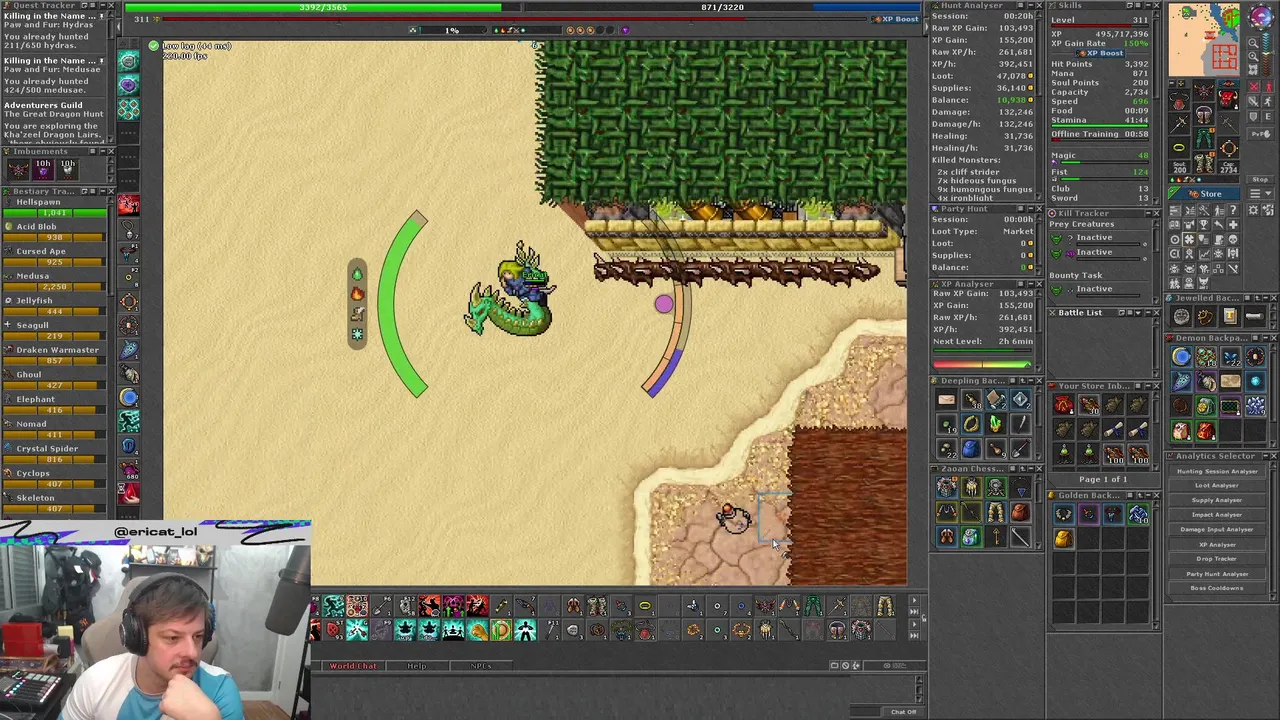Viewport: 1280px width, 720px height.
Task: Select the blue ring in Demon Backpack
Action: (x=1182, y=357)
